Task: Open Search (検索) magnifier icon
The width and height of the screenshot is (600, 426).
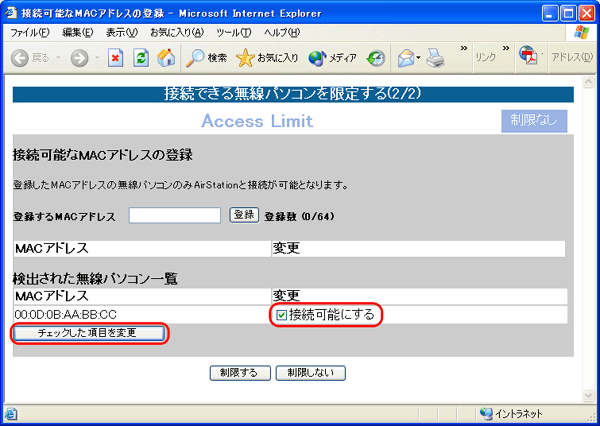Action: point(195,58)
